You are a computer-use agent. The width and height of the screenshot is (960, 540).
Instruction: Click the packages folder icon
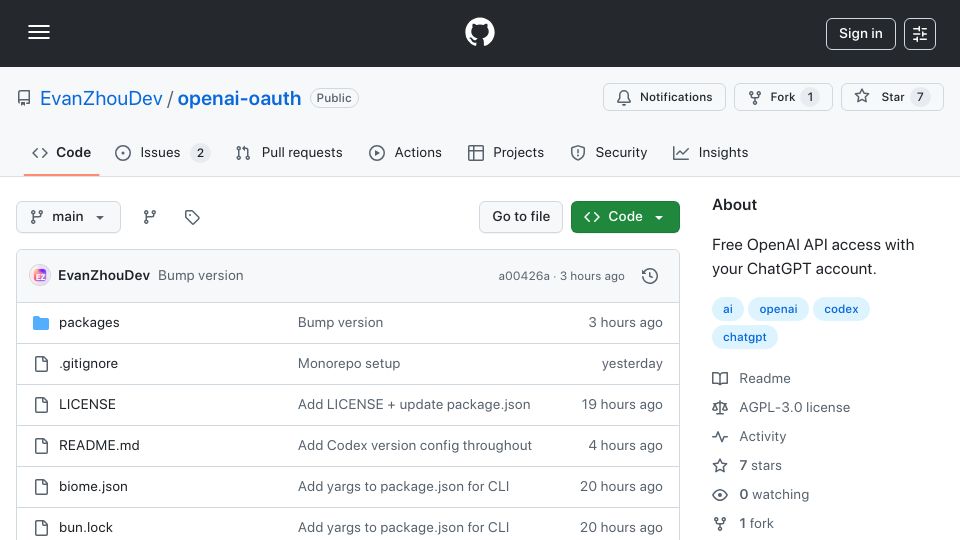41,323
